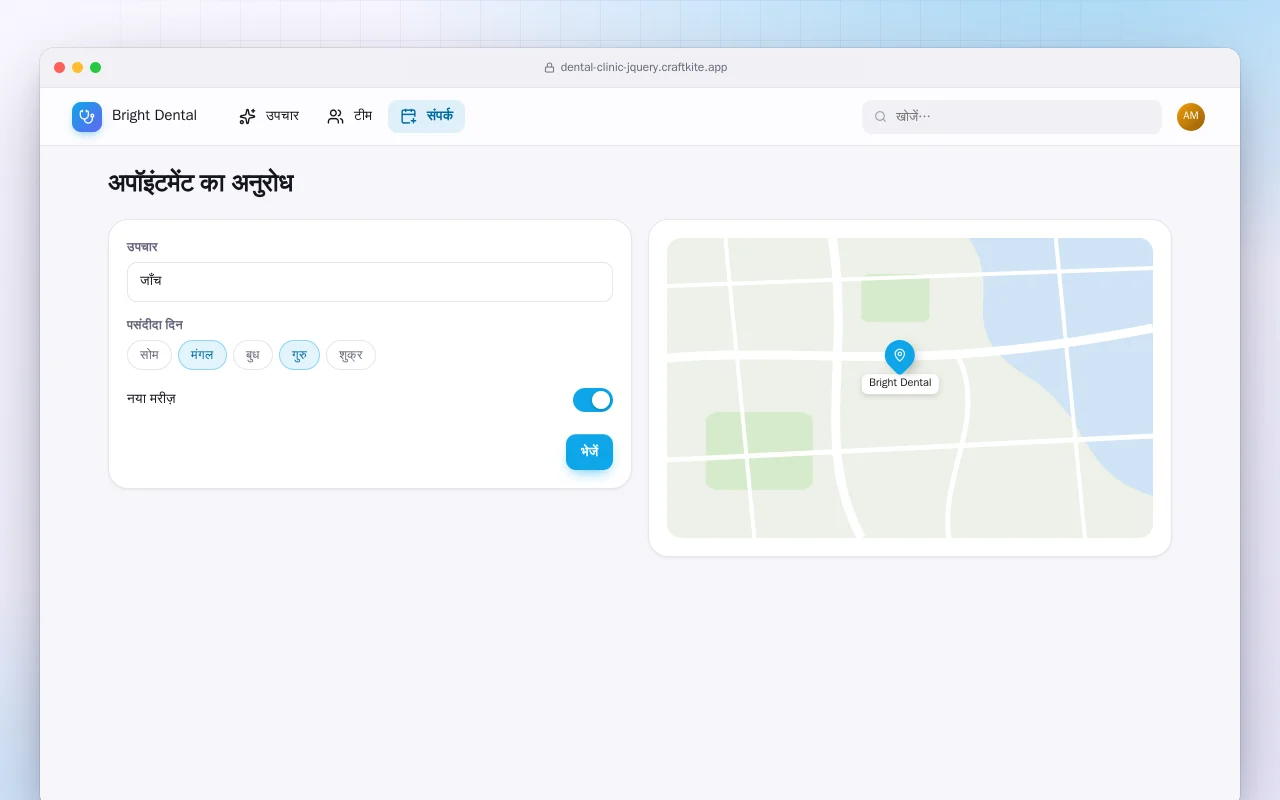This screenshot has height=800, width=1280.
Task: Click the calendar icon beside संपर्क
Action: click(409, 116)
